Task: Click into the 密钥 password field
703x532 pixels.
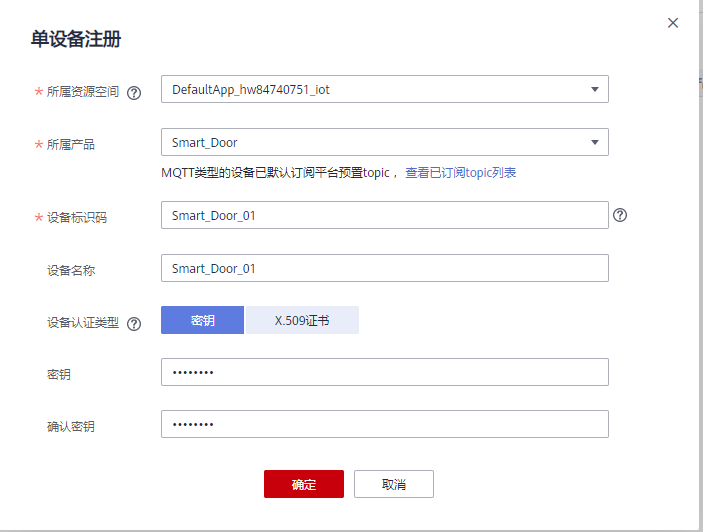Action: pyautogui.click(x=384, y=372)
